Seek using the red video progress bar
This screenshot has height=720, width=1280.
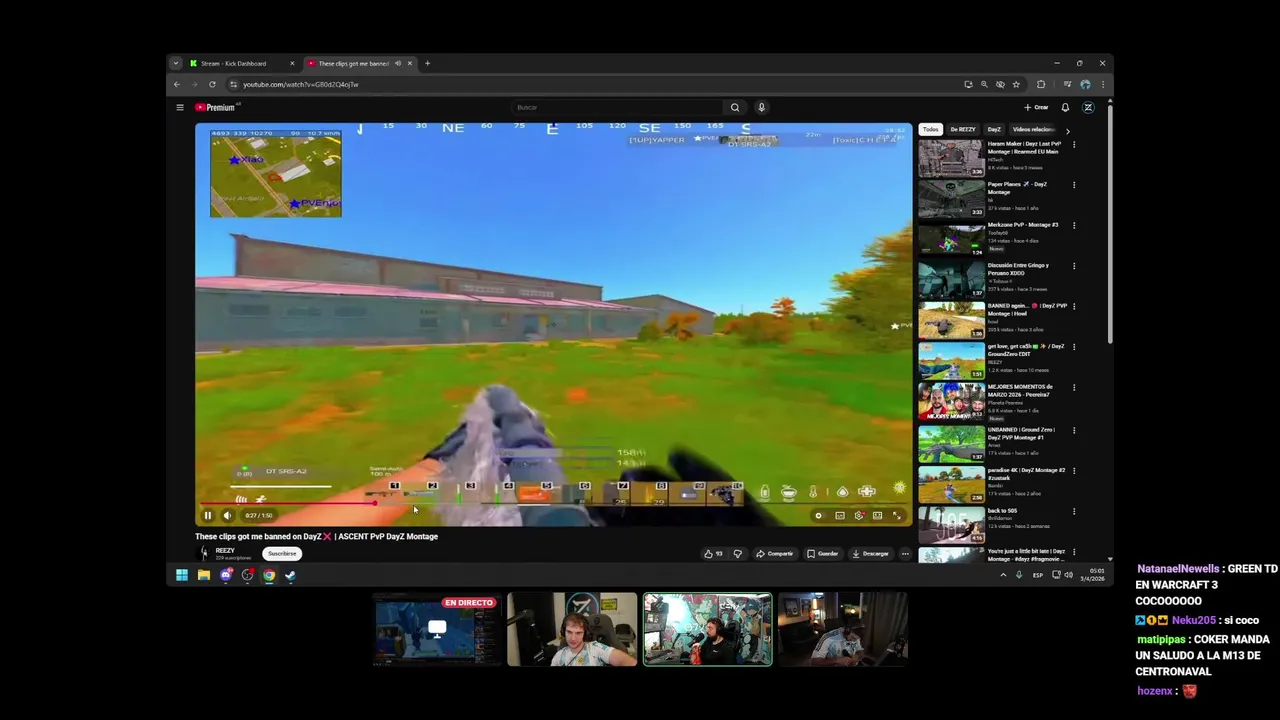(x=553, y=503)
